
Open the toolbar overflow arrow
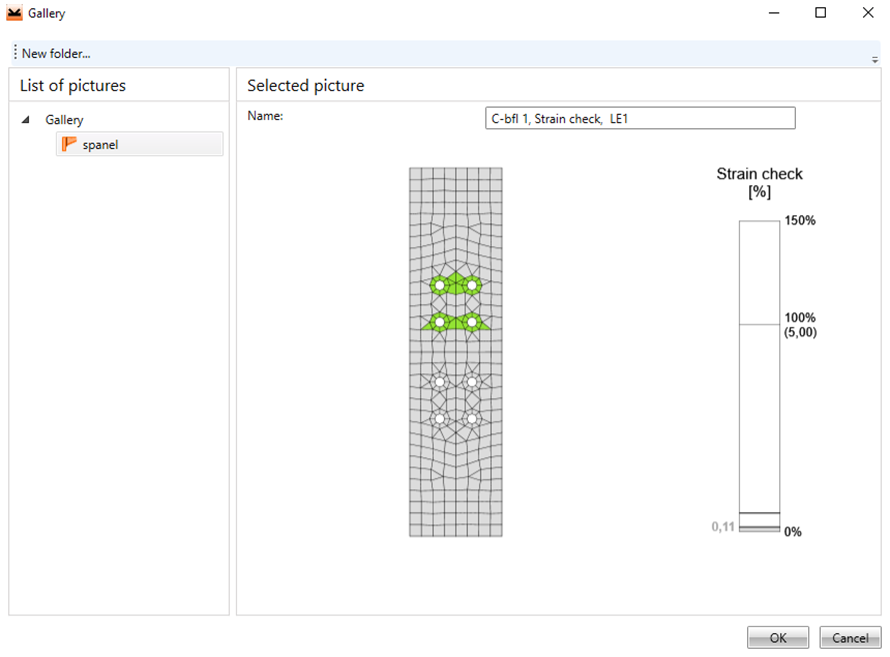[x=875, y=60]
